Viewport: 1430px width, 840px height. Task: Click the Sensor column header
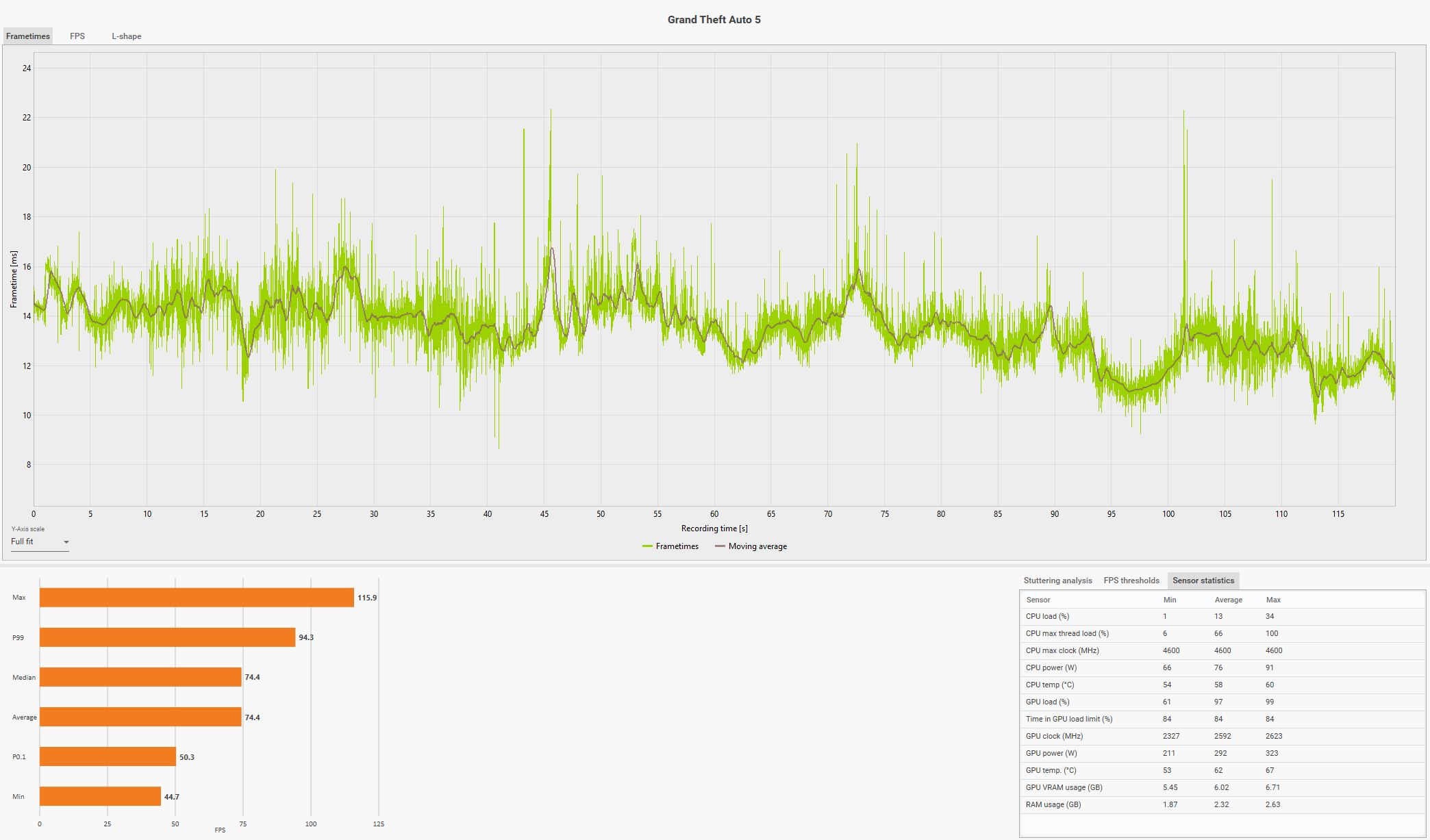pos(1038,600)
